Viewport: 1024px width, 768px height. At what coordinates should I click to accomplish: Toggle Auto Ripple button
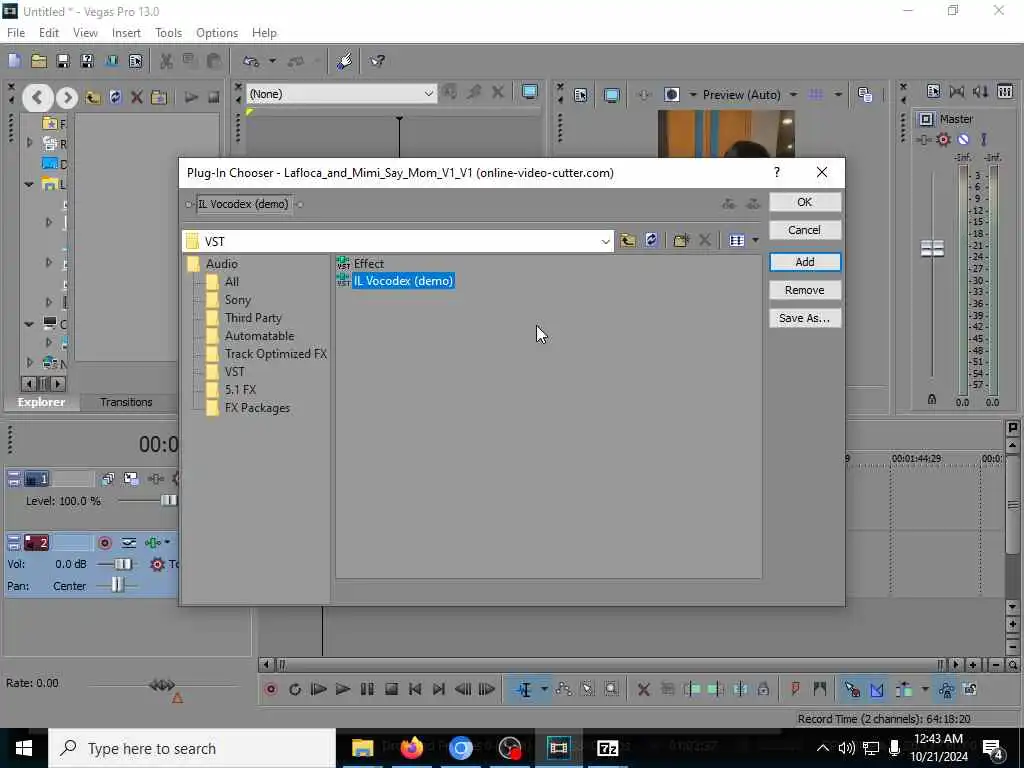[x=904, y=689]
